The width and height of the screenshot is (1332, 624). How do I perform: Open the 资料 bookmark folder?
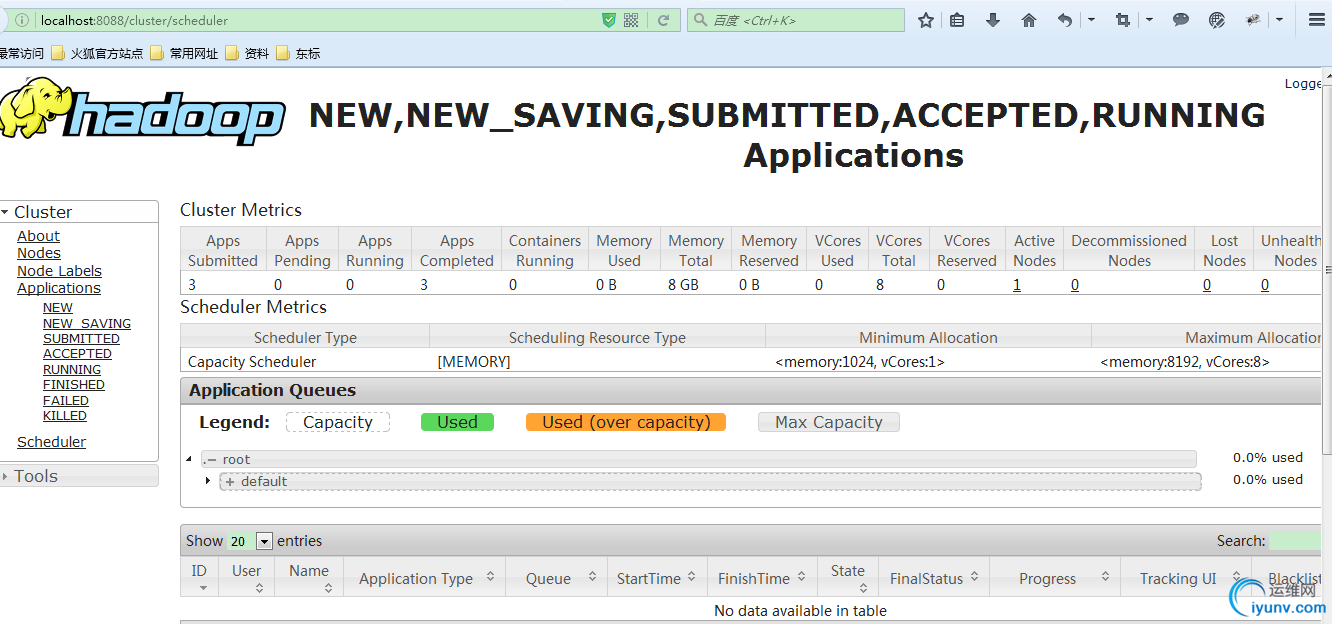[x=247, y=54]
